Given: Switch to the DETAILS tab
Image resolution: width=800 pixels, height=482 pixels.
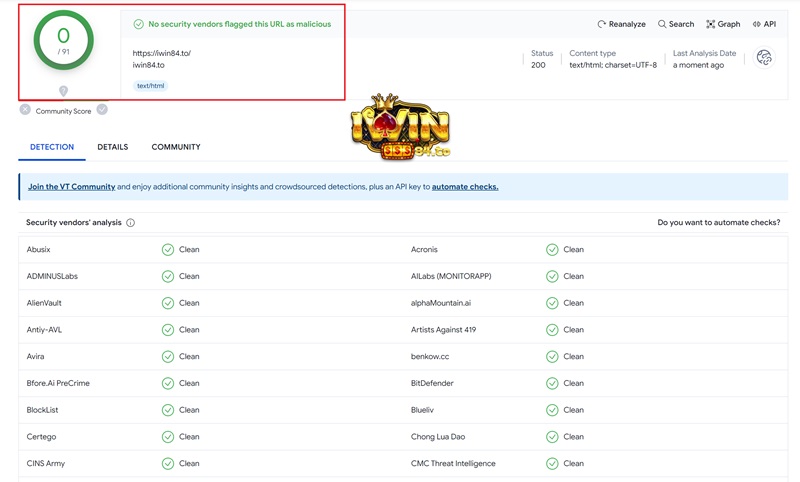Looking at the screenshot, I should coord(113,147).
